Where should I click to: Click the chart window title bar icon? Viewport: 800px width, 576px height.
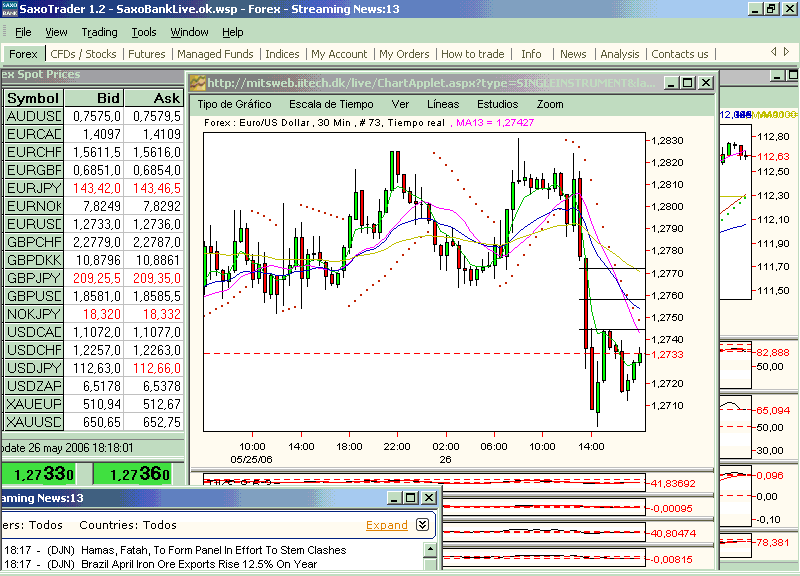coord(197,83)
